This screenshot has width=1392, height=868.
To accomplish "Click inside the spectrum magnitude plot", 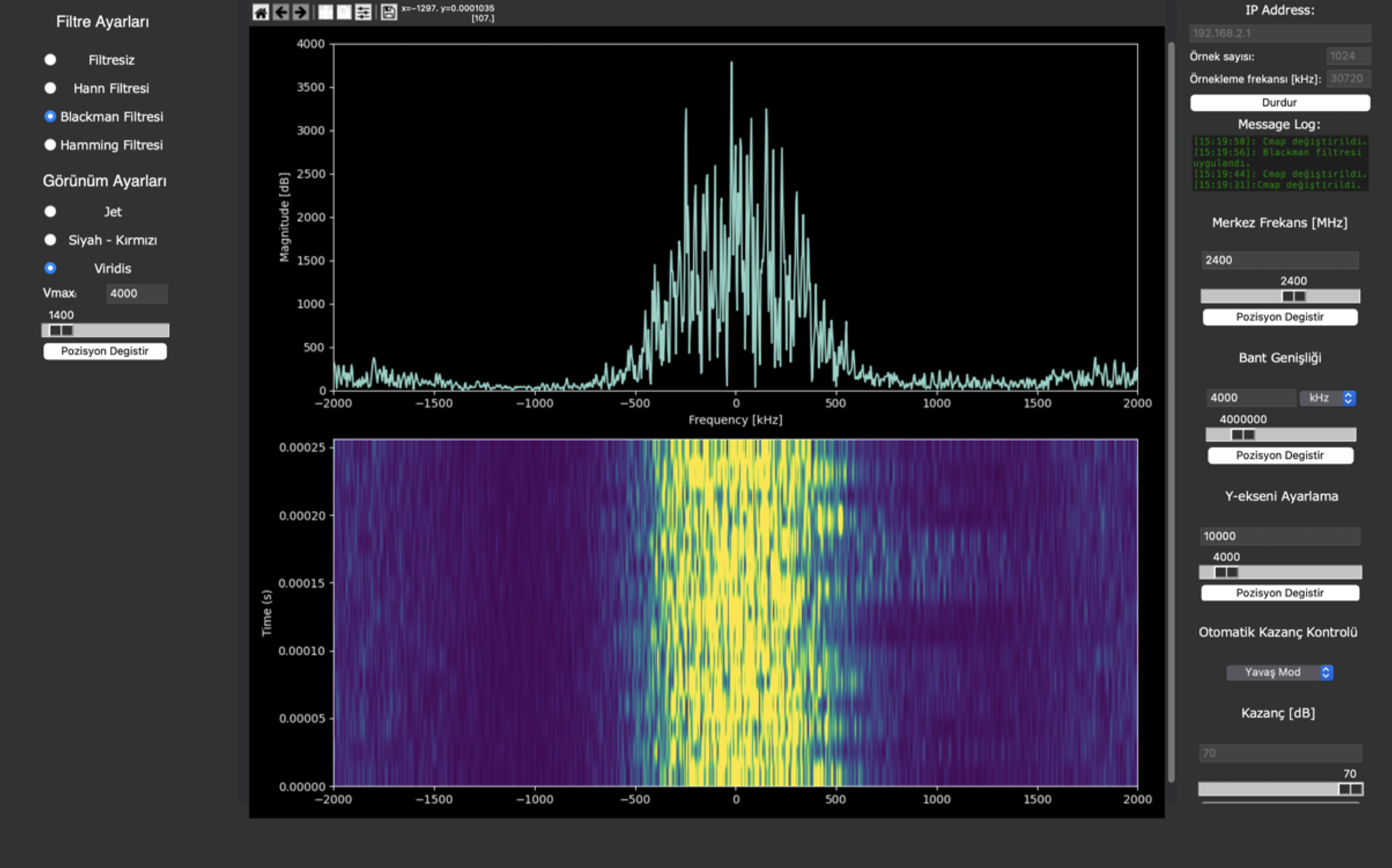I will click(x=736, y=217).
